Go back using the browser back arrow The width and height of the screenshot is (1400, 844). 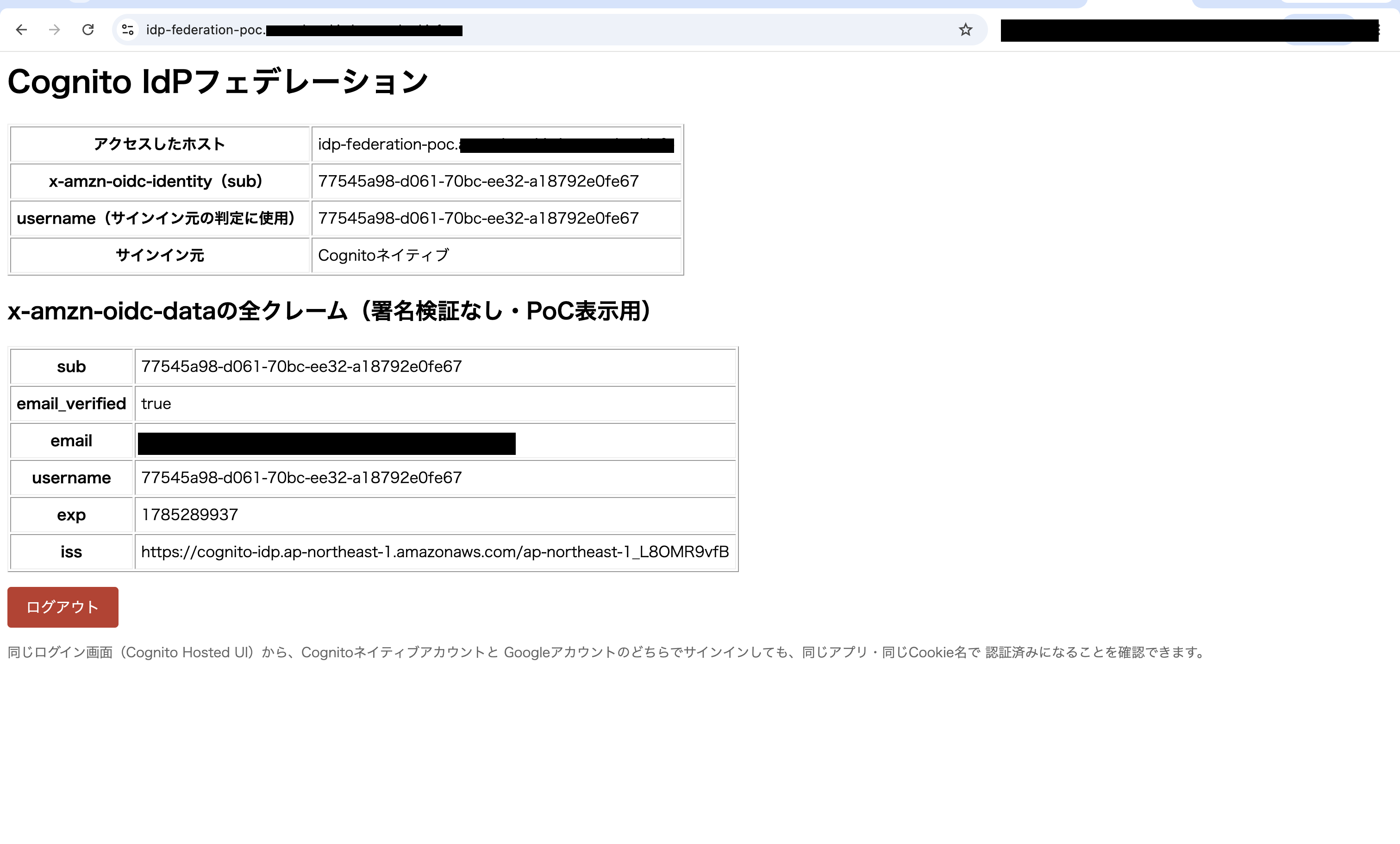(22, 30)
